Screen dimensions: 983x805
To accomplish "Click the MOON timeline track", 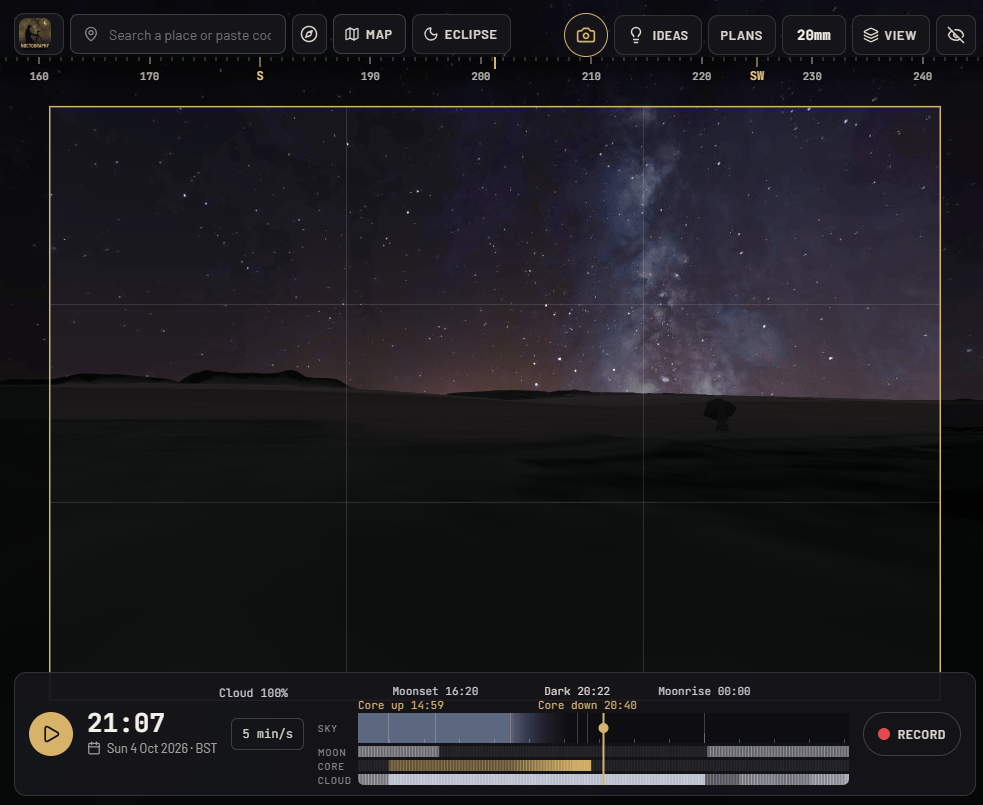I will (603, 752).
